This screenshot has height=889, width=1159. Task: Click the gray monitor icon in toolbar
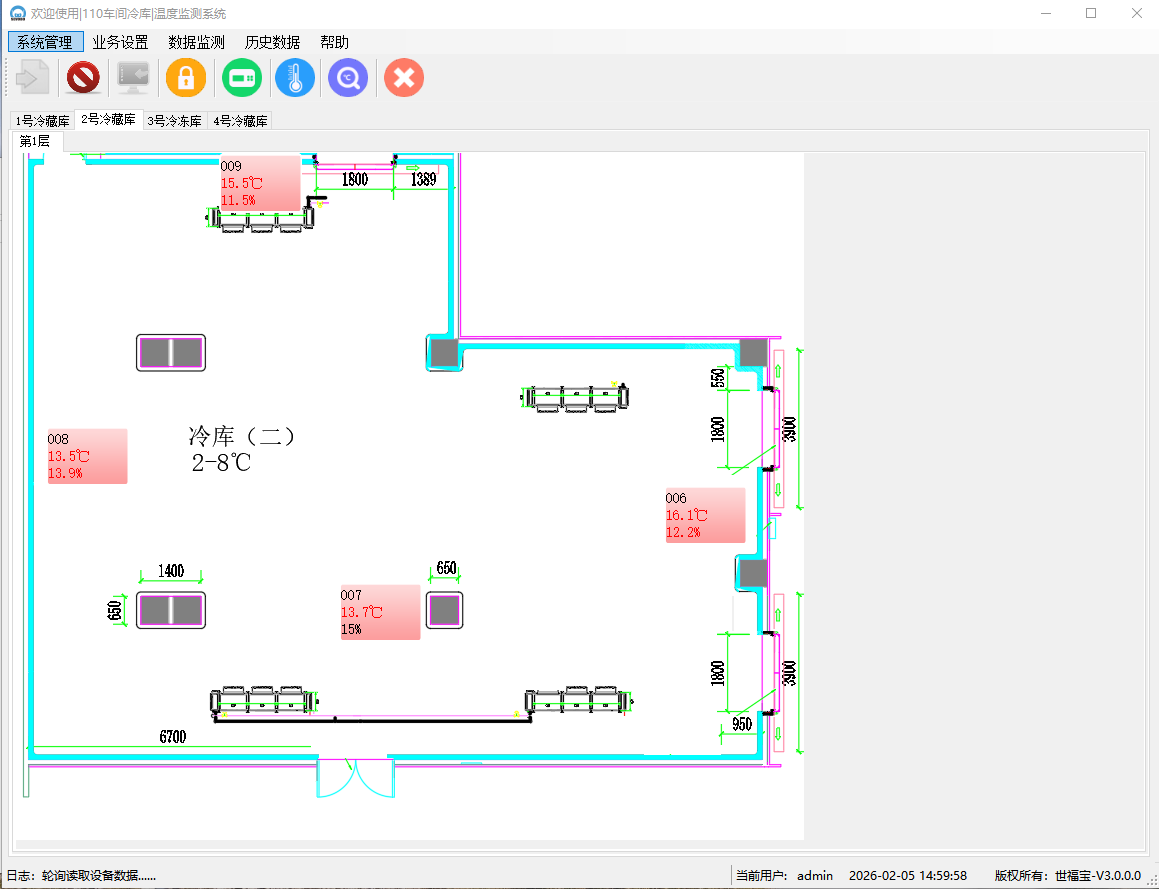133,77
